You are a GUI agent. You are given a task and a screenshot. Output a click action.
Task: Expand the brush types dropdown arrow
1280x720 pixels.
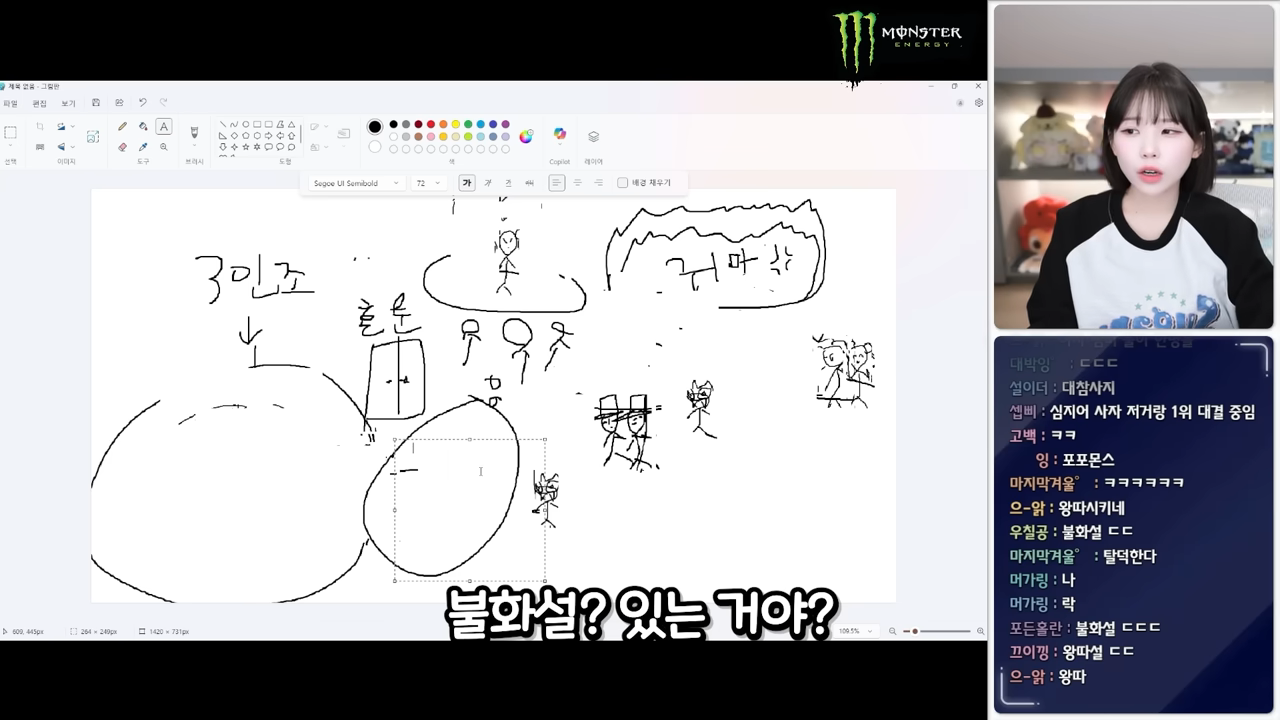(194, 145)
